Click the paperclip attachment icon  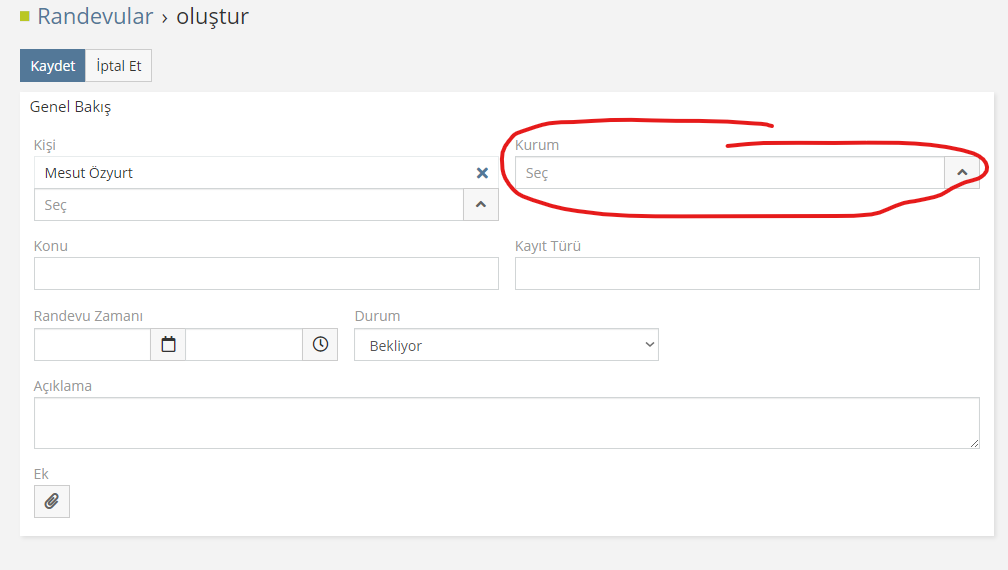(x=52, y=501)
